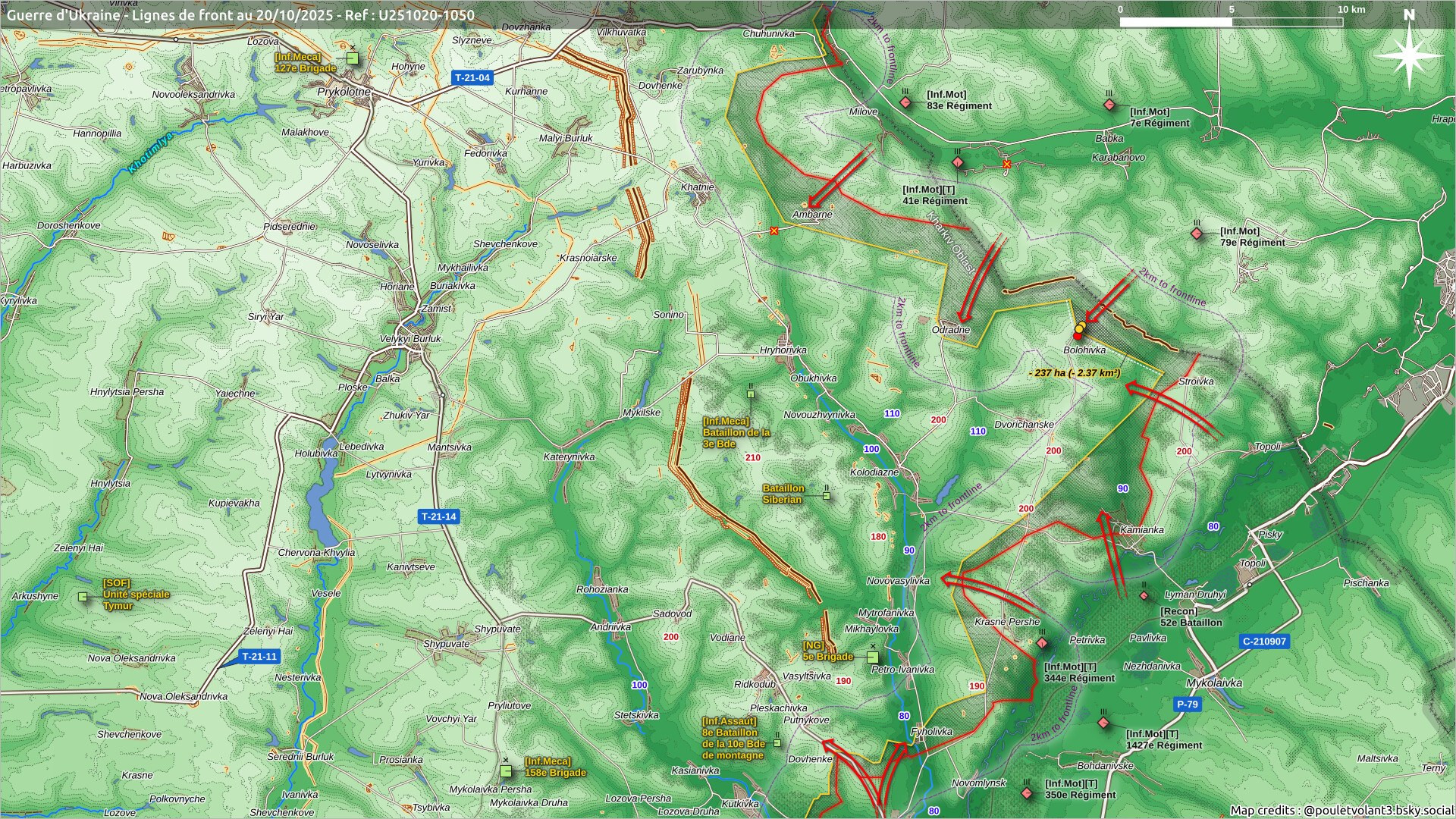Viewport: 1456px width, 819px height.
Task: Click the 79e Régiment unit diamond
Action: pos(1197,234)
